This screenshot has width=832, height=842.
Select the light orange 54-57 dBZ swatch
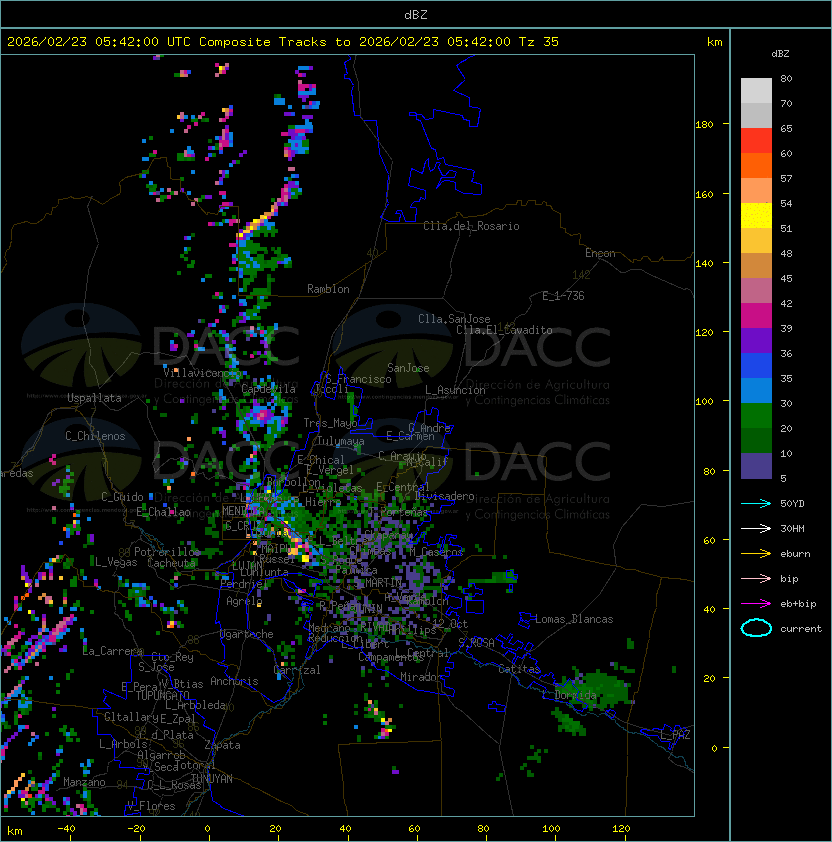[756, 191]
